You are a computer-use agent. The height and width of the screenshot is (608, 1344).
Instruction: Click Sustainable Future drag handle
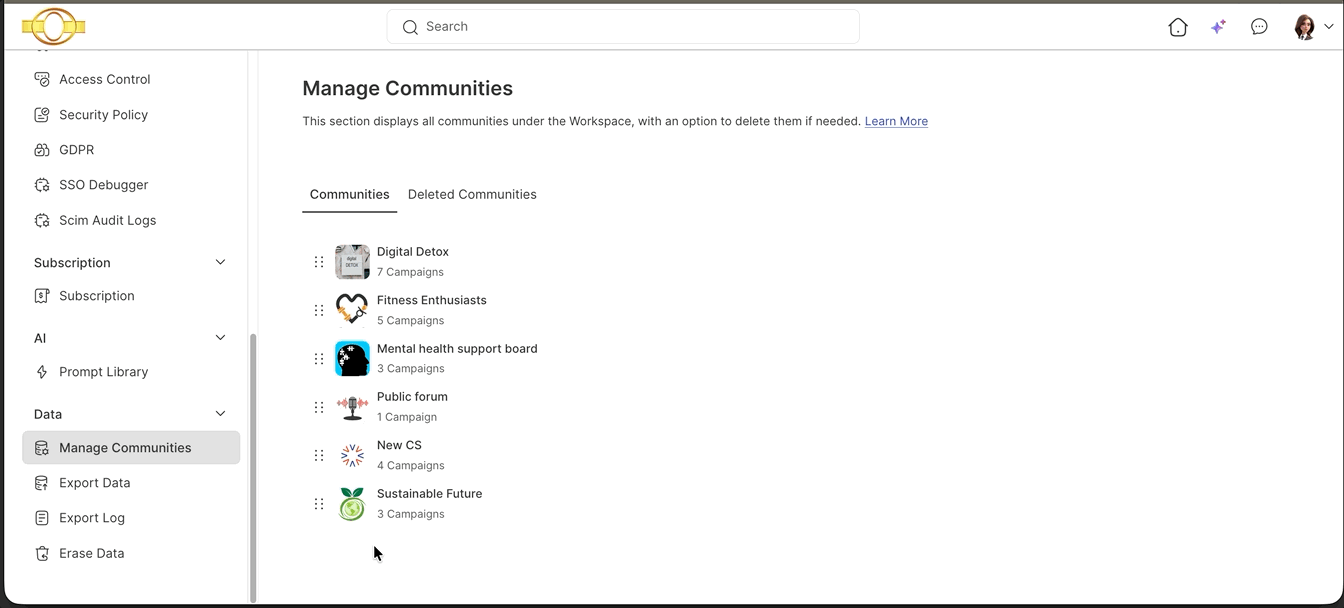[319, 504]
